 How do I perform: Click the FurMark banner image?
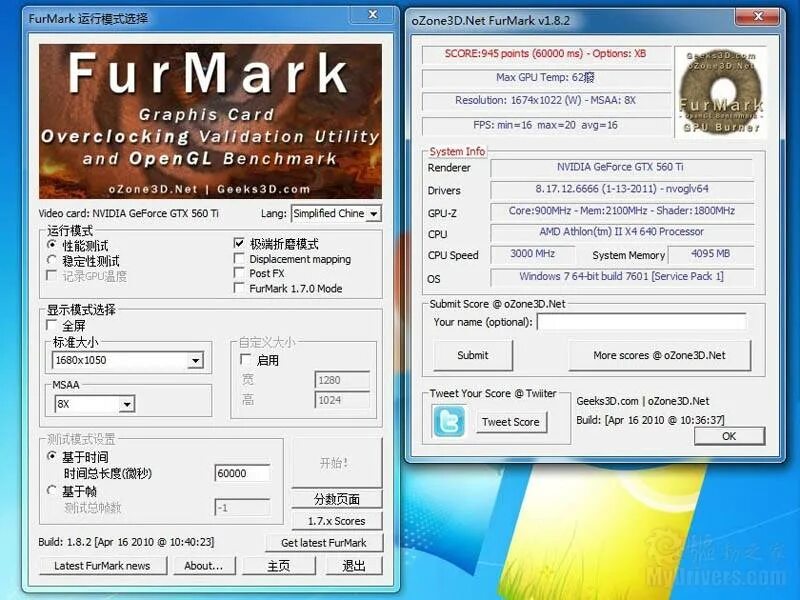(x=210, y=121)
